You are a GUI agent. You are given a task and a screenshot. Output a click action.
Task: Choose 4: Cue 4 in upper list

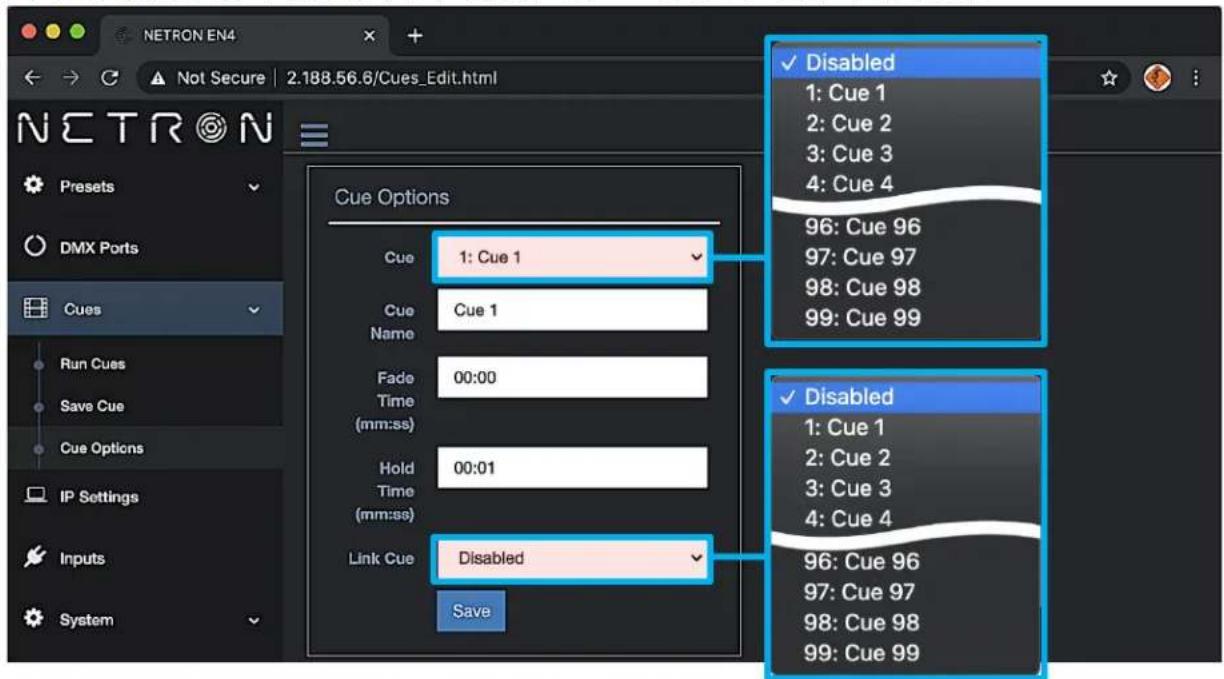pos(848,184)
